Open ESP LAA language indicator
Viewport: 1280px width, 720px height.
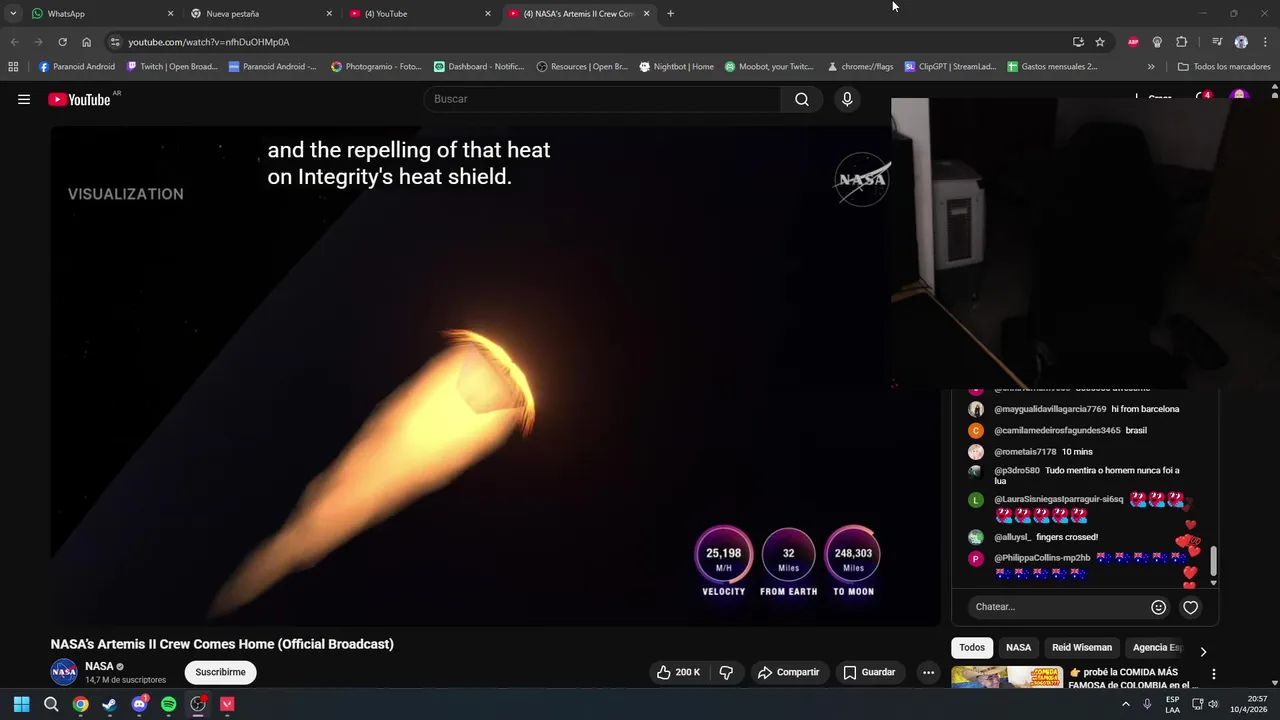[1172, 704]
